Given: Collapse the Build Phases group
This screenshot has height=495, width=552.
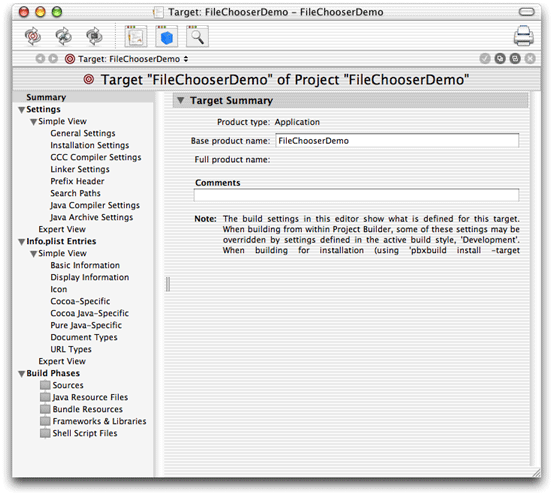Looking at the screenshot, I should point(21,374).
